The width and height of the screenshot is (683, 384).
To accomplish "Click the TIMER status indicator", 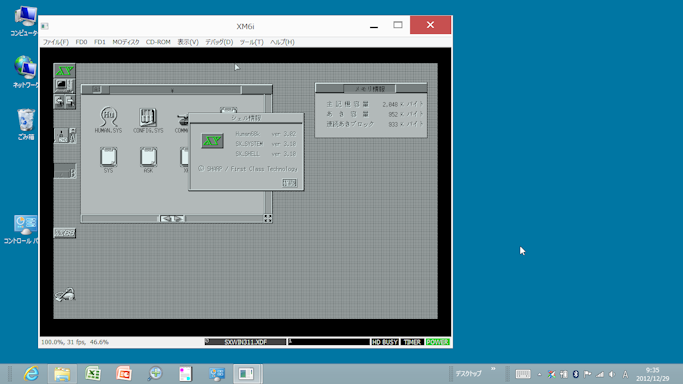I will [x=412, y=342].
